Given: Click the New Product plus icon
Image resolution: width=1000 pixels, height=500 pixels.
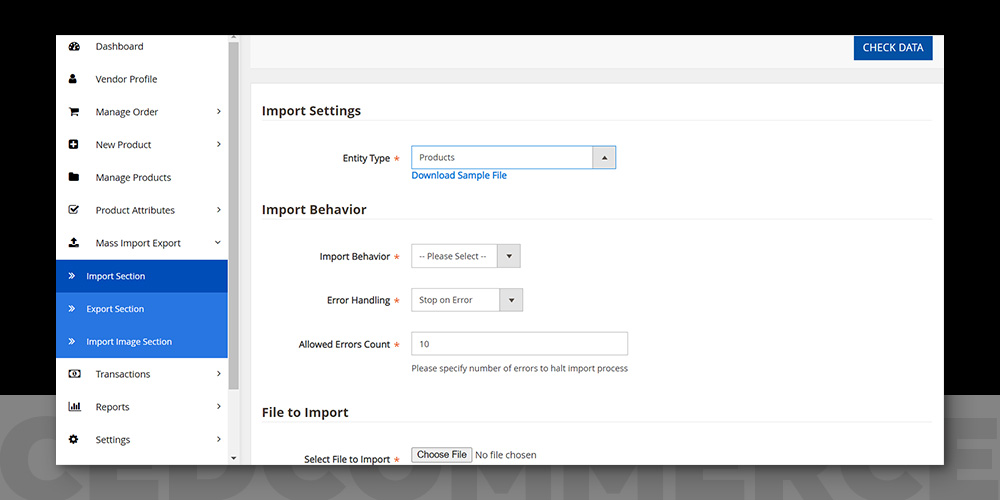Looking at the screenshot, I should [73, 145].
